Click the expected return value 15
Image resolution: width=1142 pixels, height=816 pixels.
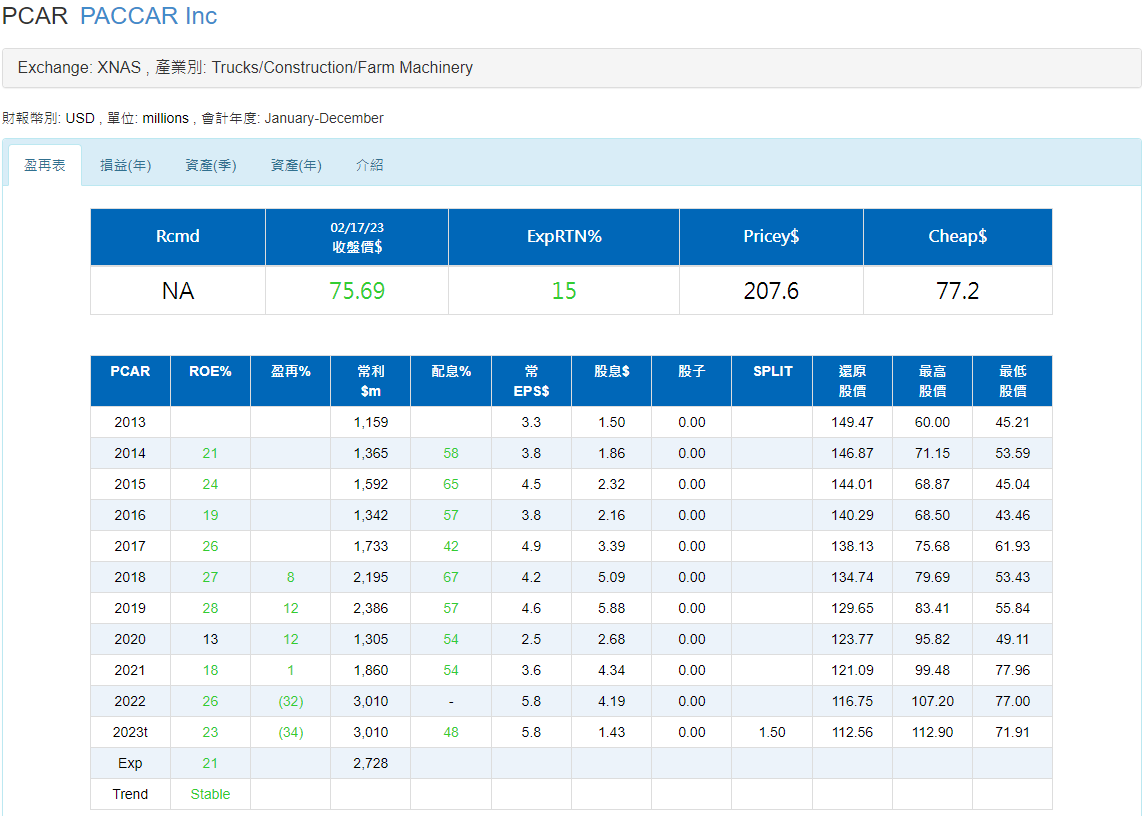point(564,291)
